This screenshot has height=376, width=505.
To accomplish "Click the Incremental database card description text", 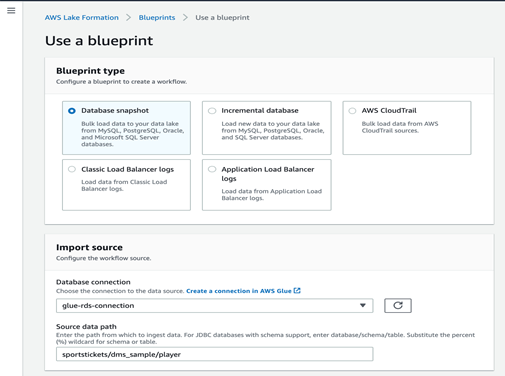I will point(273,130).
